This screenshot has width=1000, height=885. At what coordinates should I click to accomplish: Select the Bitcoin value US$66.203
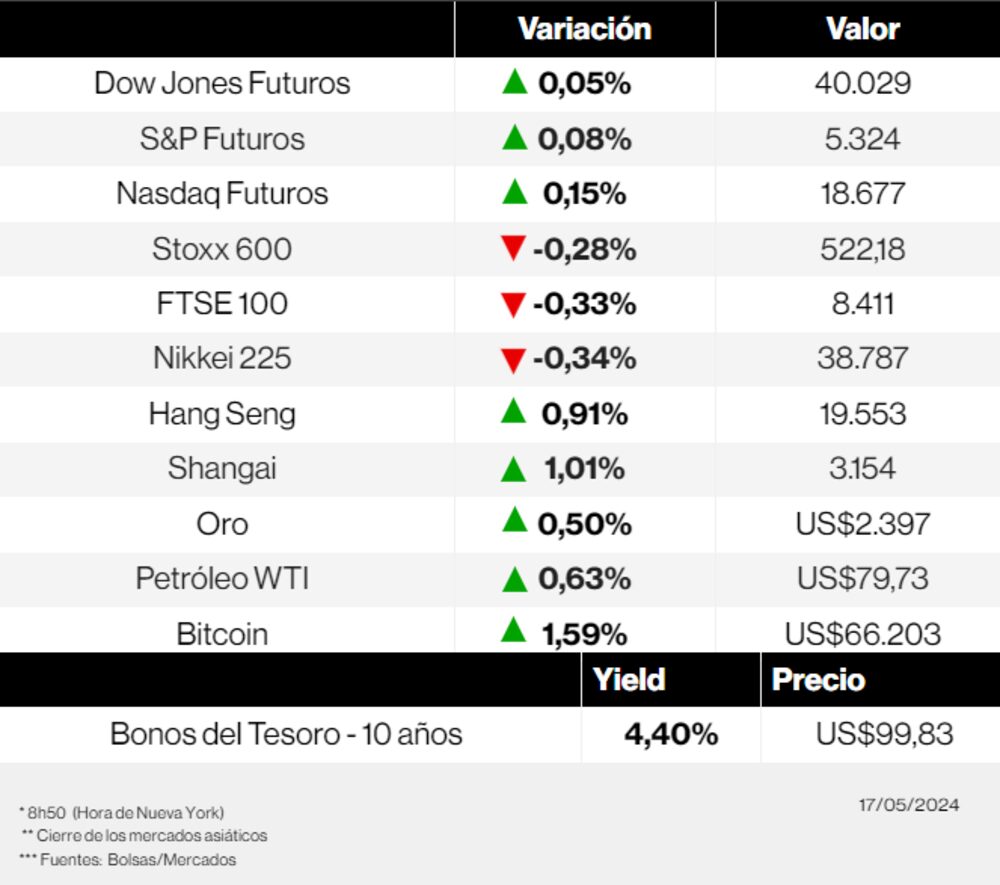(863, 634)
